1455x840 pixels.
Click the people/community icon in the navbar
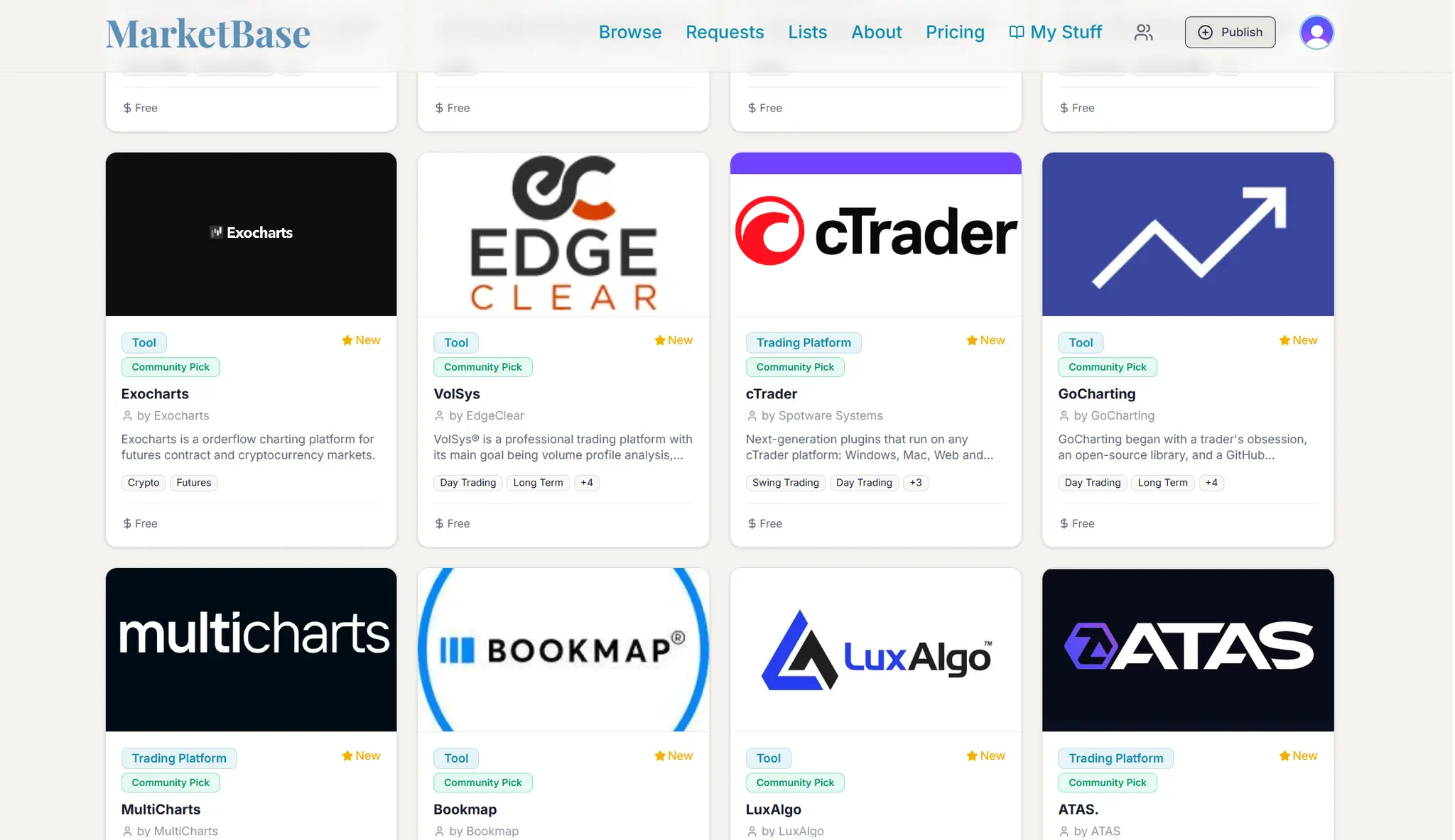pyautogui.click(x=1143, y=32)
